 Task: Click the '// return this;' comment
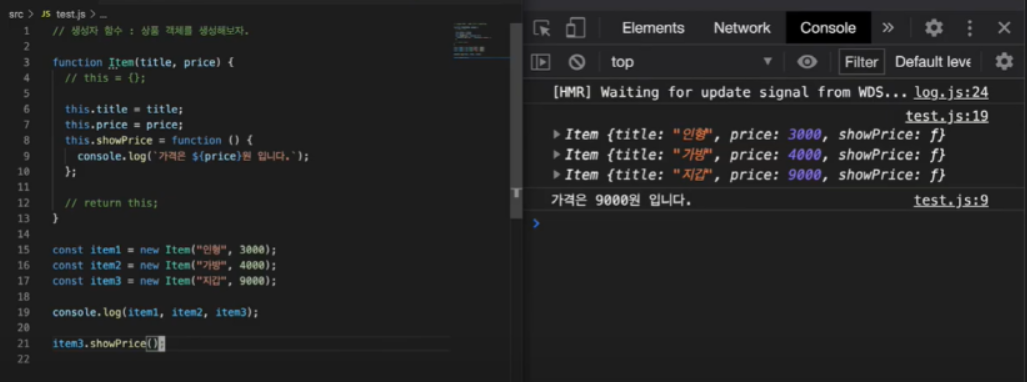(x=111, y=202)
